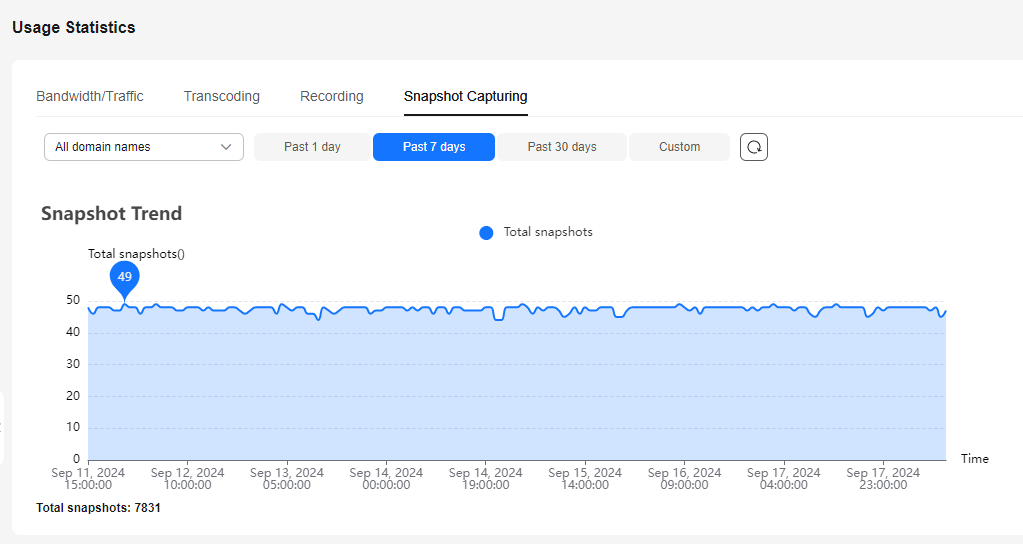Select the Past 7 days range
The image size is (1023, 544).
(x=434, y=147)
